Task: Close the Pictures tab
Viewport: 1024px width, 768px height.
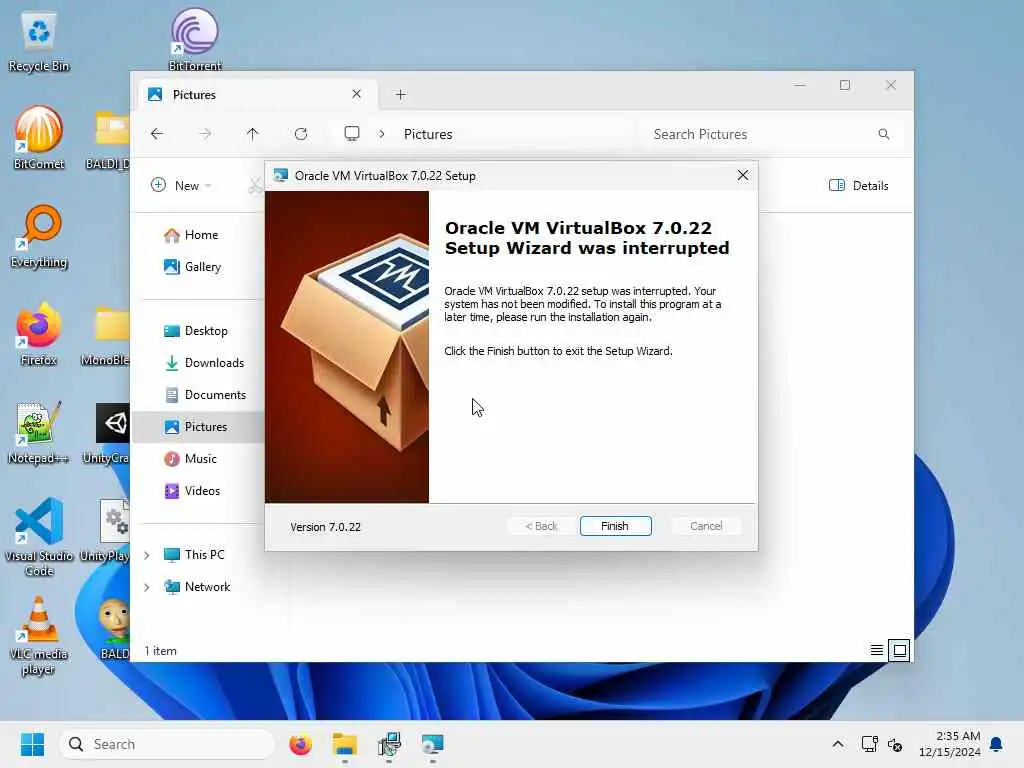Action: pos(357,94)
